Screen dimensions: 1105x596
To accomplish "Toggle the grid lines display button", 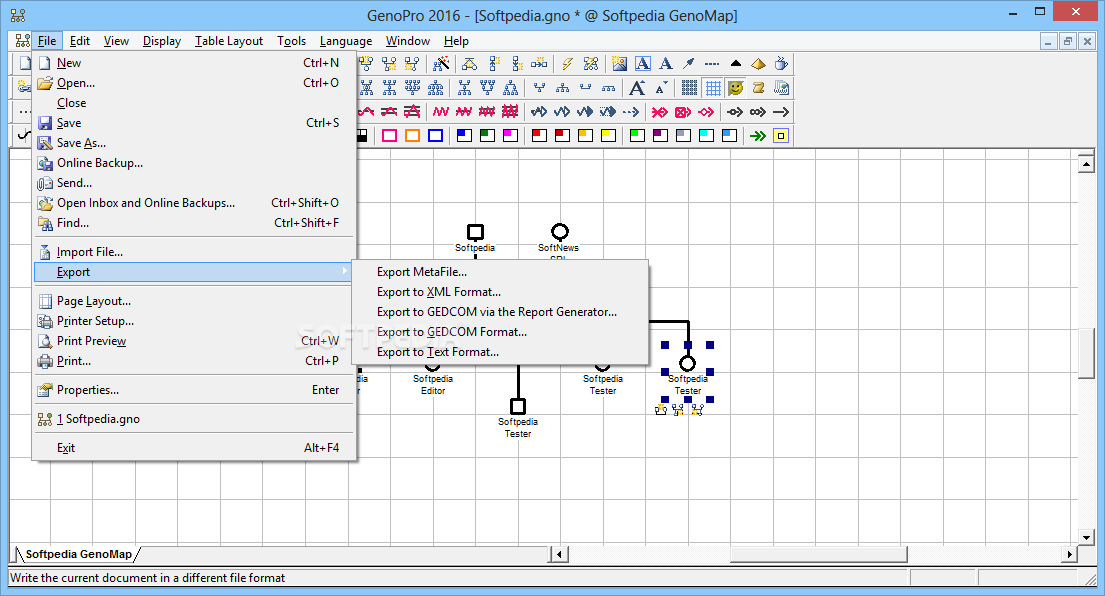I will click(713, 88).
